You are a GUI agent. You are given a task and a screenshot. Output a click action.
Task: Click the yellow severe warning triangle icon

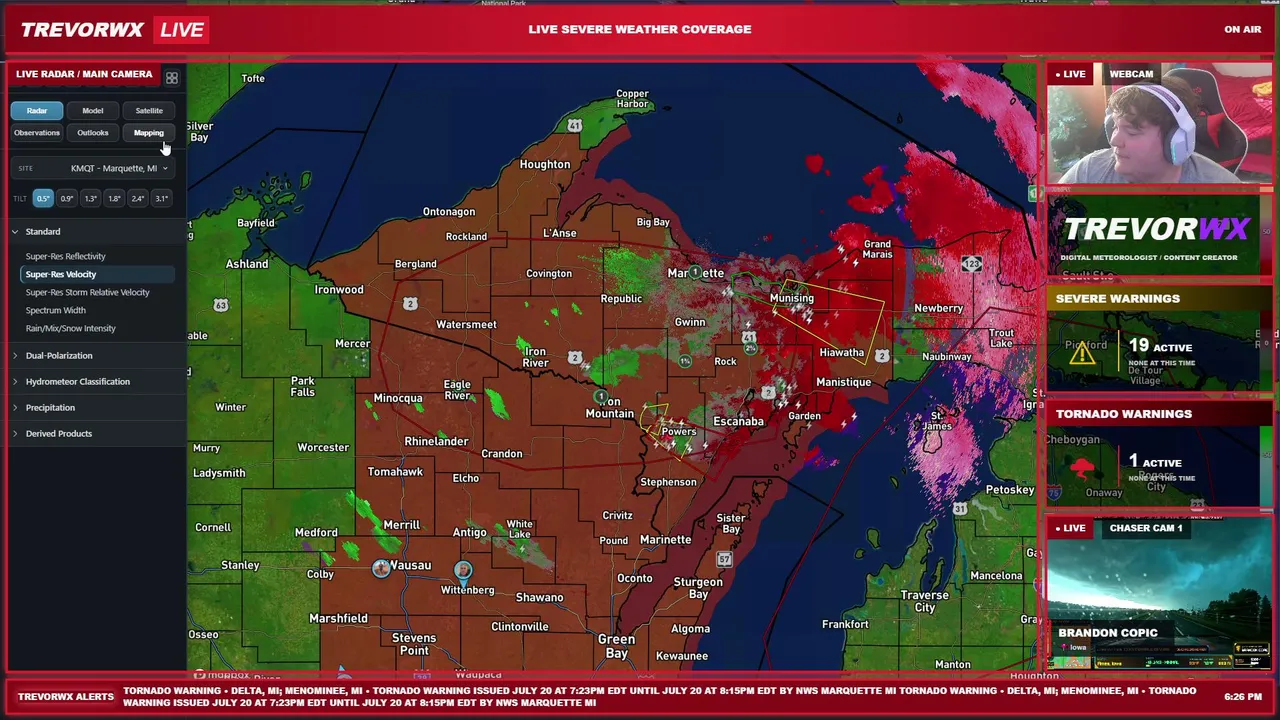pos(1082,353)
